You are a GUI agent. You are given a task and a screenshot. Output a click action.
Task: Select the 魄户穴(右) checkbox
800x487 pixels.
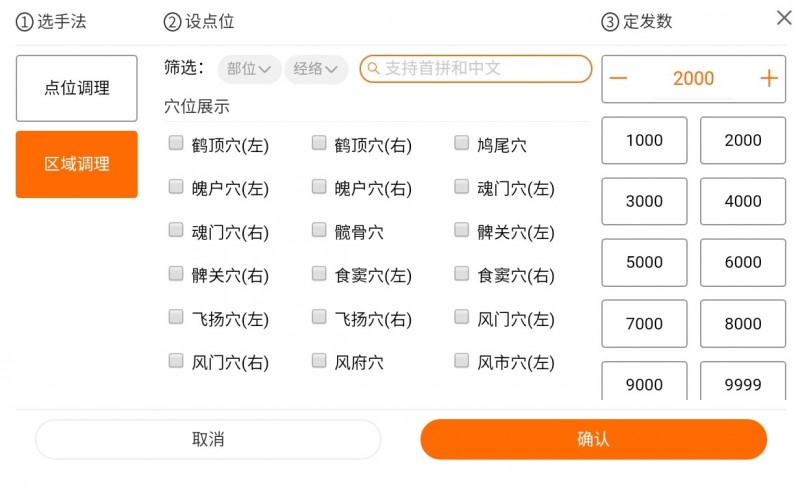coord(319,187)
